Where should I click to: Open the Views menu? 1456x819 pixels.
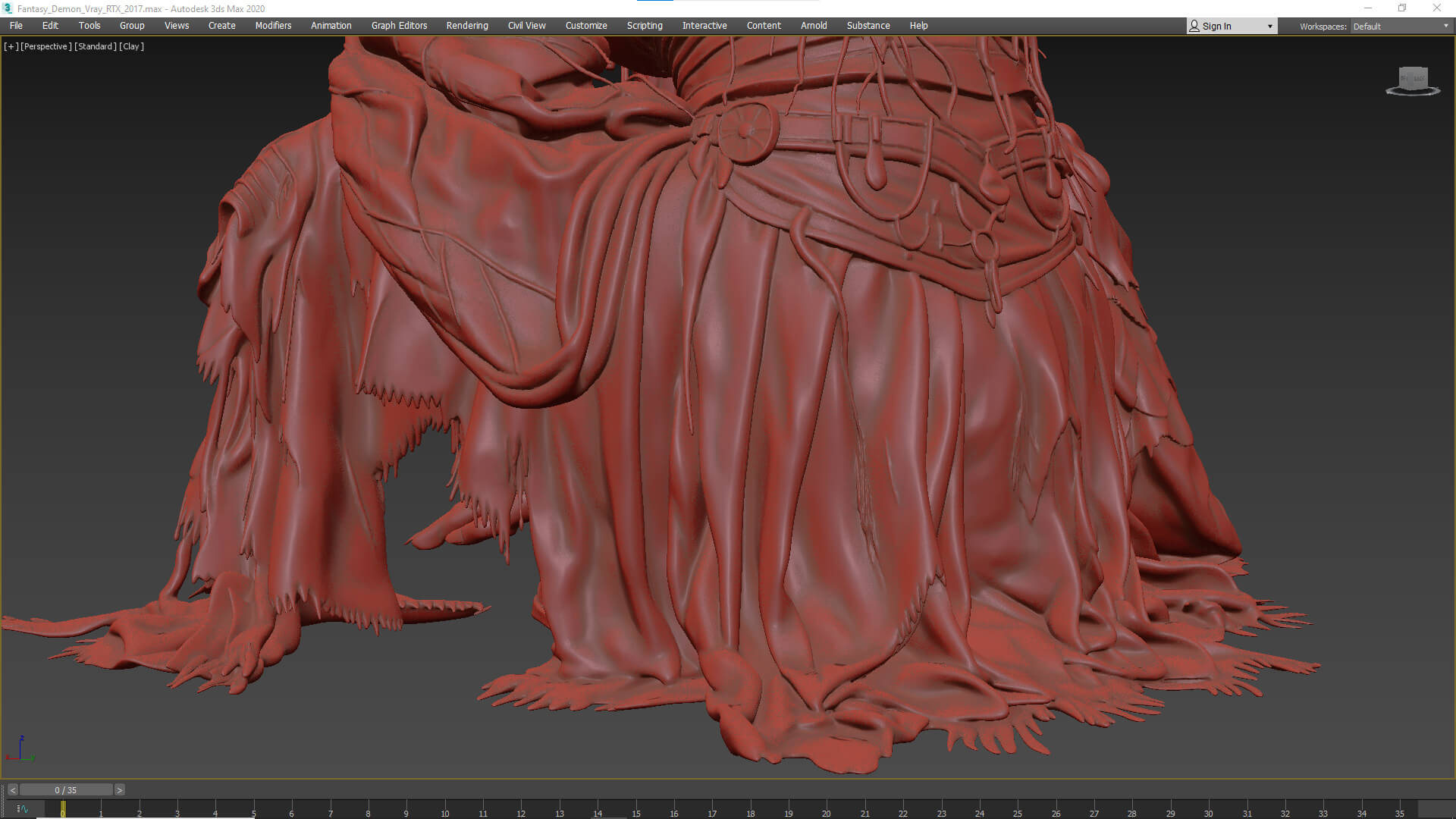177,26
